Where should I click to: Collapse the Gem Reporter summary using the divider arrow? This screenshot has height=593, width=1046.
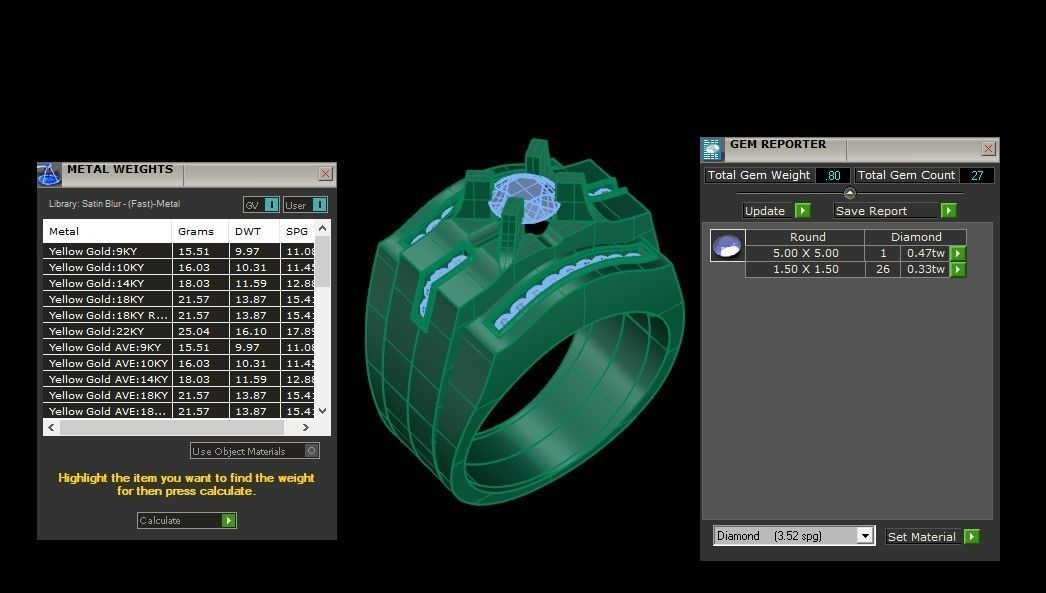849,193
